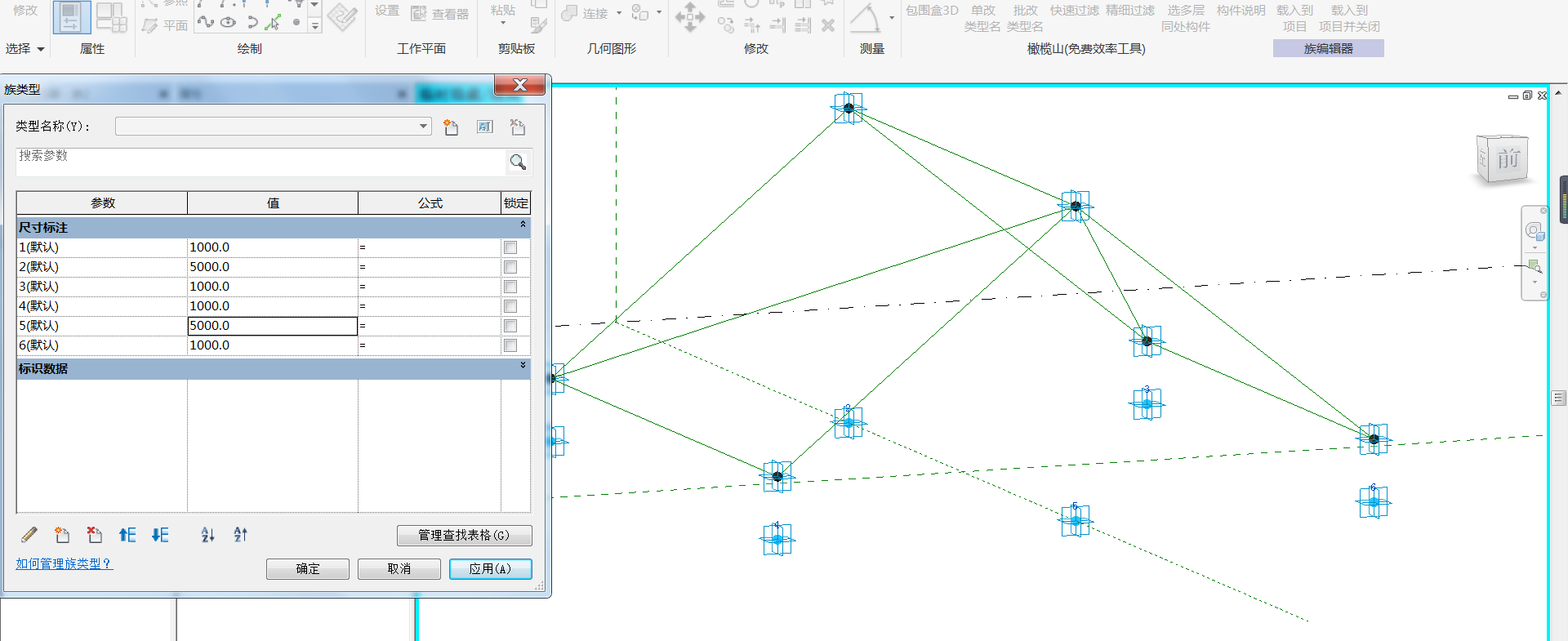Click the magnifier icon in search parameters box
The width and height of the screenshot is (1568, 641).
[518, 162]
